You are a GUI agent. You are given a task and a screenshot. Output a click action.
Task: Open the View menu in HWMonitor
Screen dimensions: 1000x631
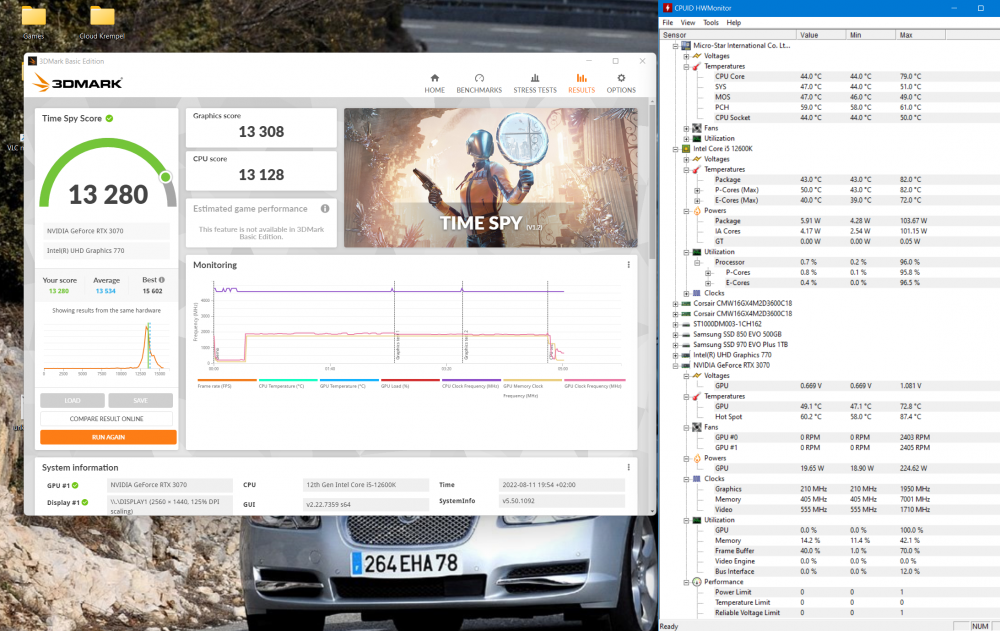click(x=688, y=22)
